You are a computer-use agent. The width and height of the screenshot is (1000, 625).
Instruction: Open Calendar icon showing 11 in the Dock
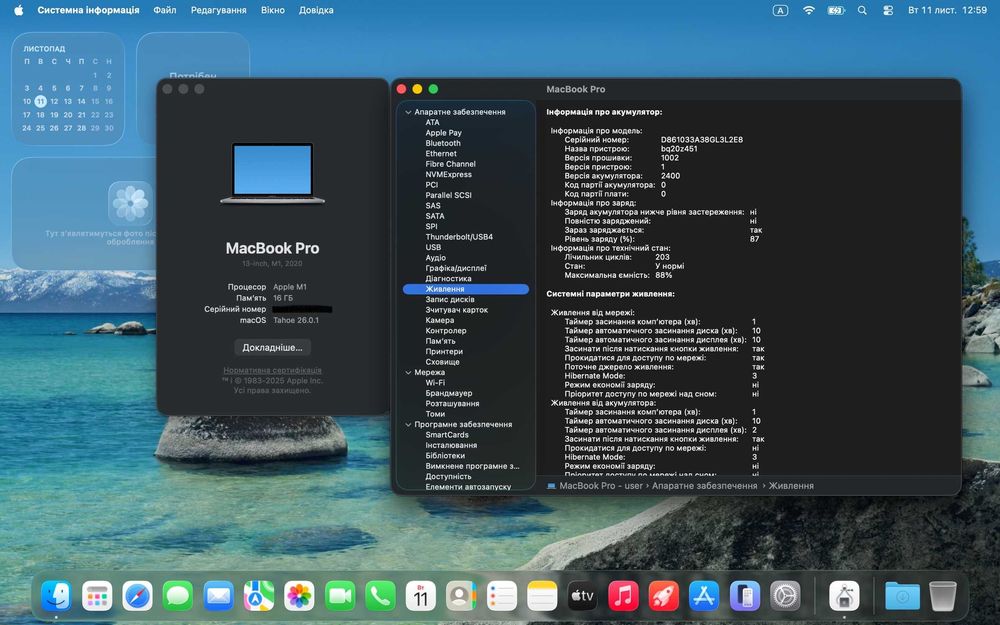pyautogui.click(x=421, y=596)
